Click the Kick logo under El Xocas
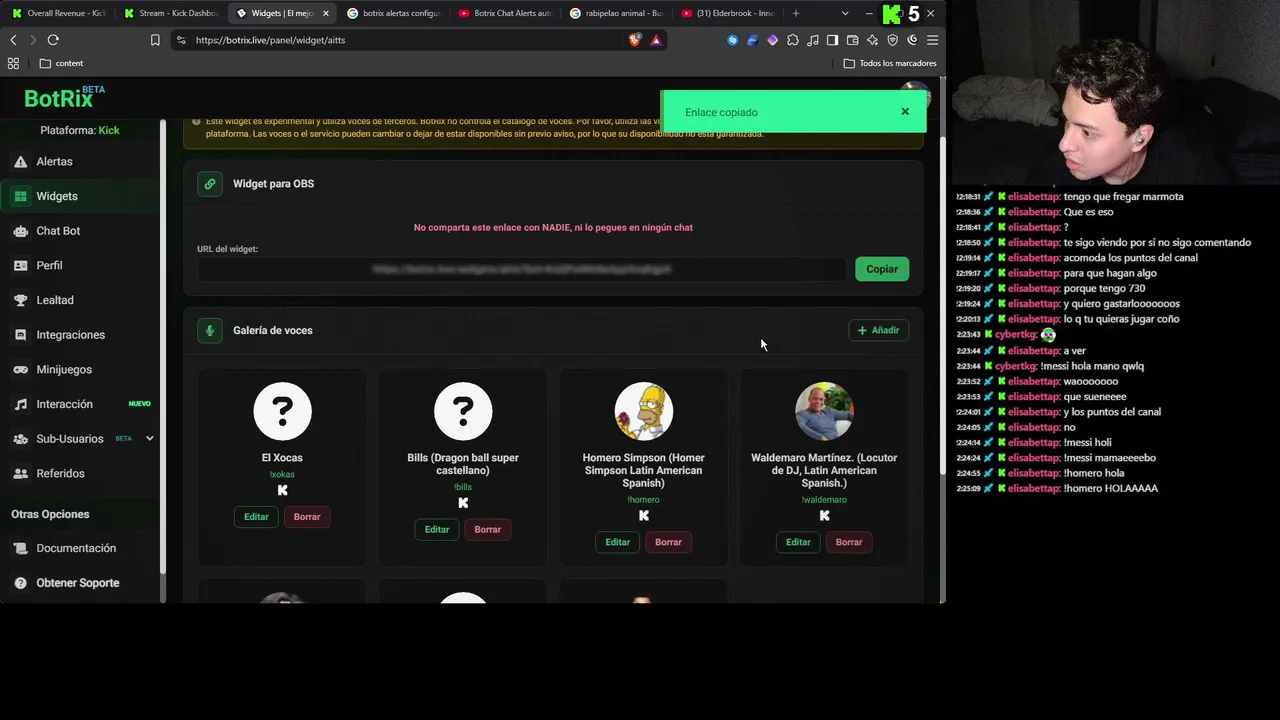The width and height of the screenshot is (1280, 720). pos(282,490)
